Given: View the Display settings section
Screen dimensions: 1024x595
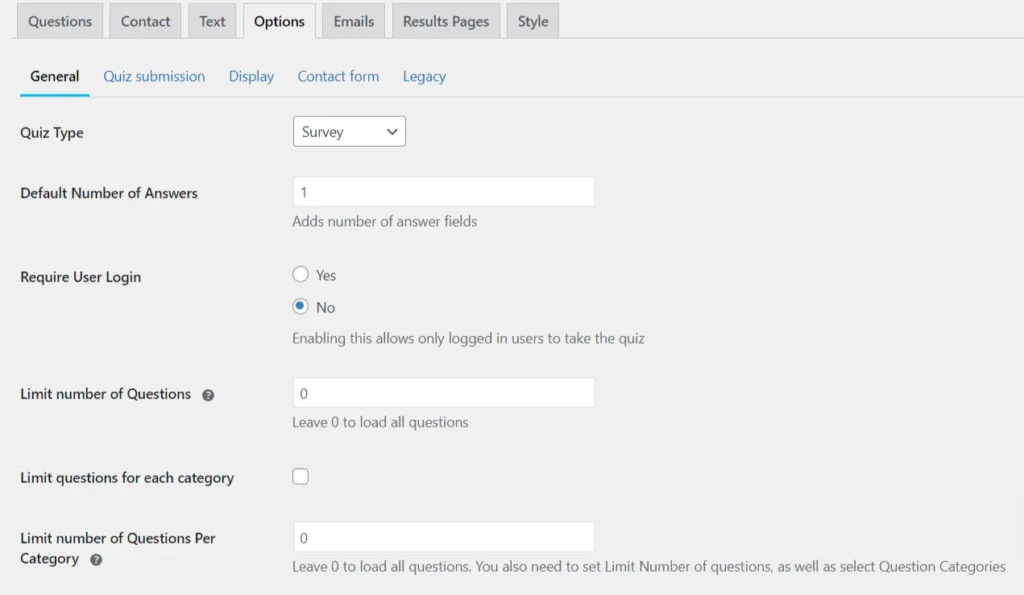Looking at the screenshot, I should click(x=251, y=76).
